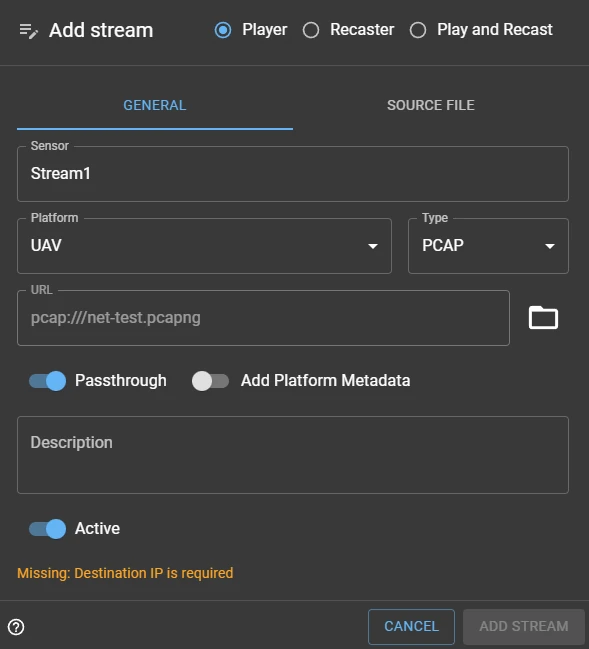Click the Sensor field containing Stream1
This screenshot has width=589, height=649.
click(x=293, y=174)
